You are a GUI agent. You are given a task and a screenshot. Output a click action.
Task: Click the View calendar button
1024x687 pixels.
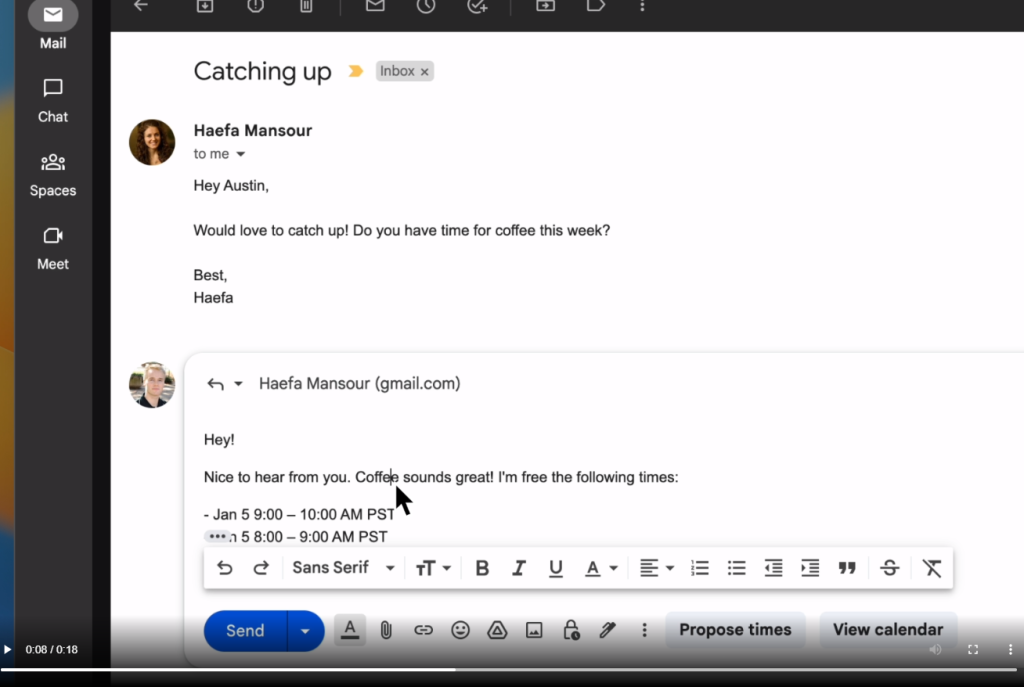click(x=888, y=630)
